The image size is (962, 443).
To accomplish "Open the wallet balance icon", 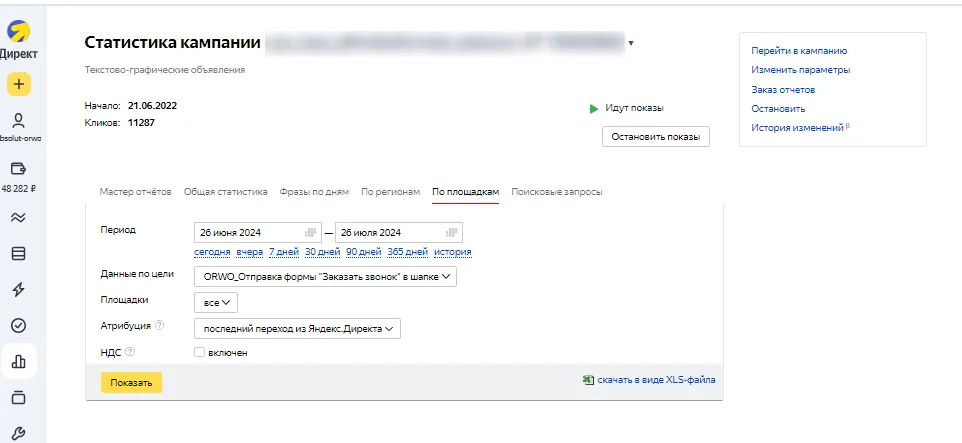I will point(19,168).
